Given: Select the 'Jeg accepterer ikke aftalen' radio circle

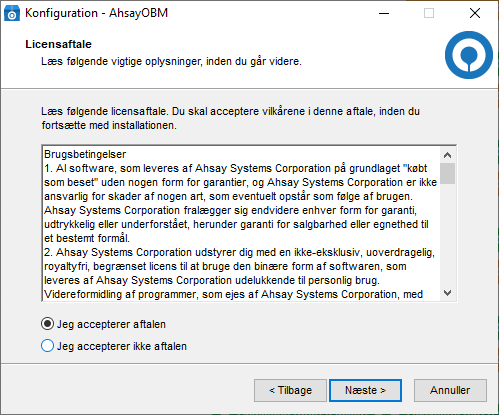Looking at the screenshot, I should click(47, 346).
